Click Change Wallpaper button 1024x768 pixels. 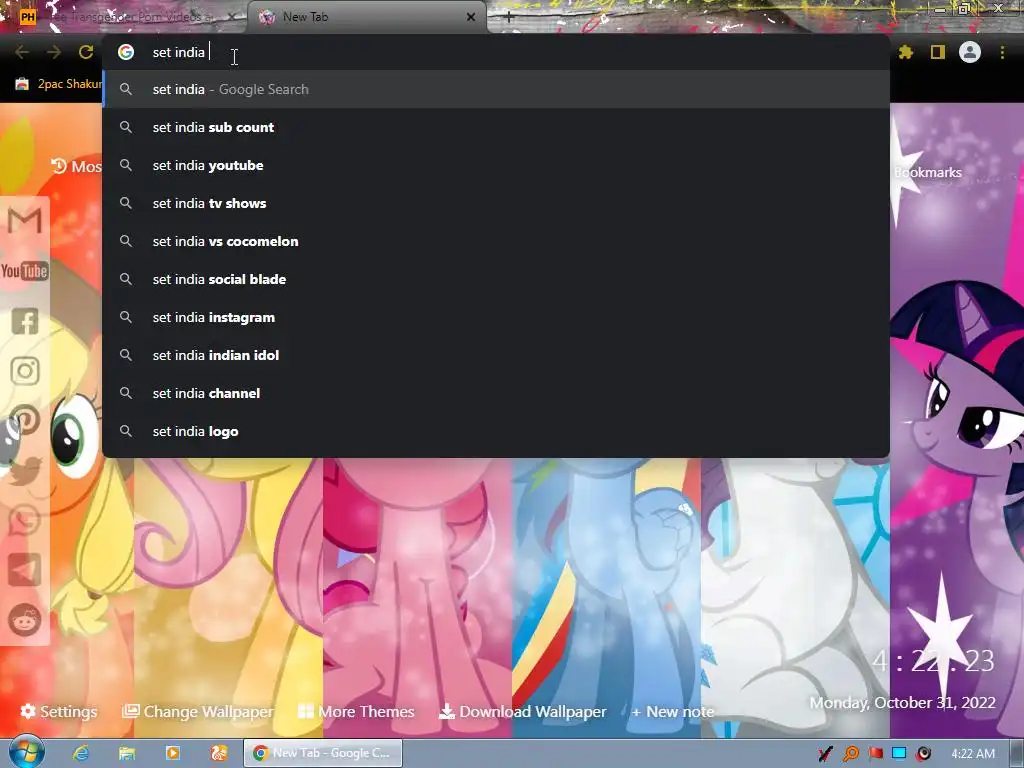[198, 711]
